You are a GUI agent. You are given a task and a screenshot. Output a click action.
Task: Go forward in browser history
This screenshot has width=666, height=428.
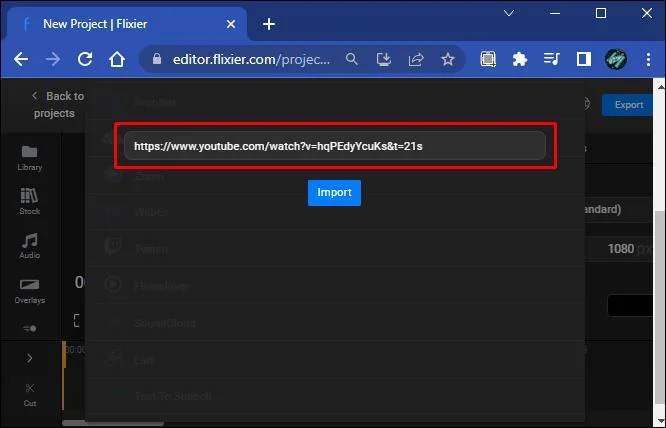(x=53, y=59)
